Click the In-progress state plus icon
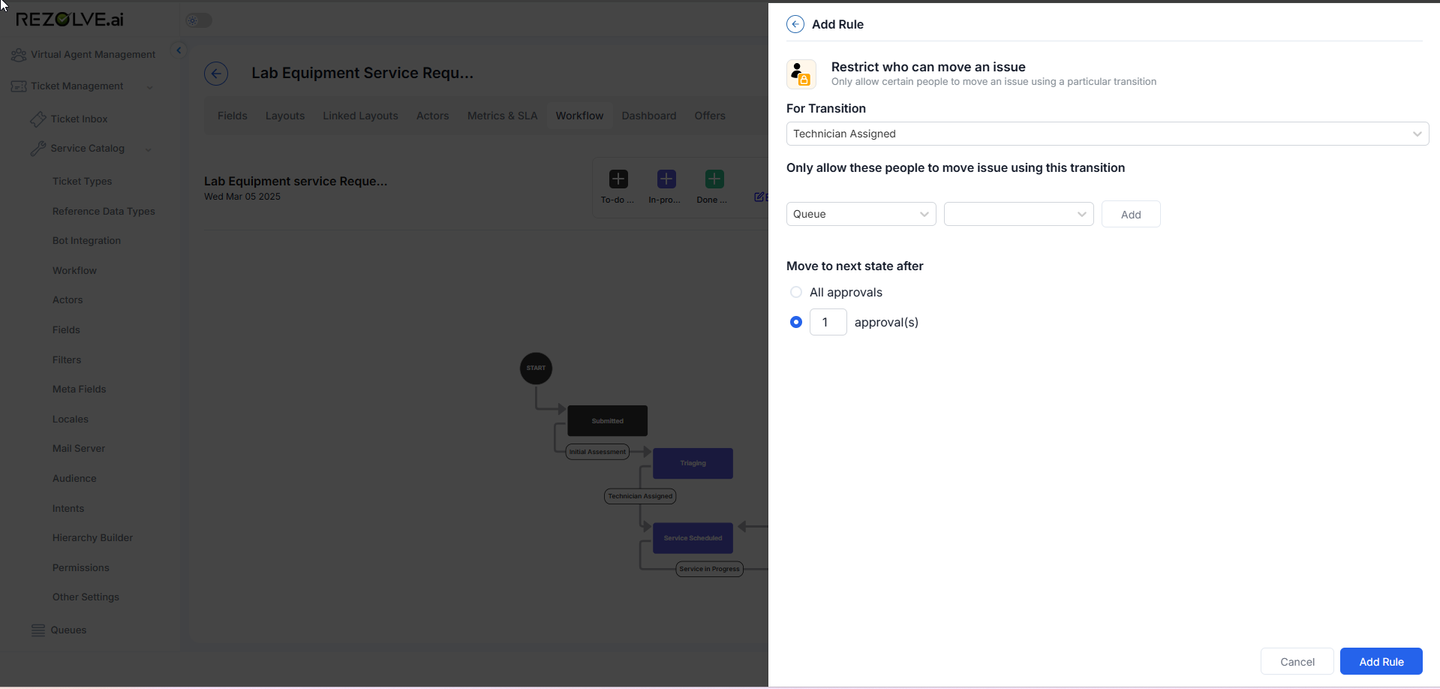Screen dimensions: 1440x689 666,179
